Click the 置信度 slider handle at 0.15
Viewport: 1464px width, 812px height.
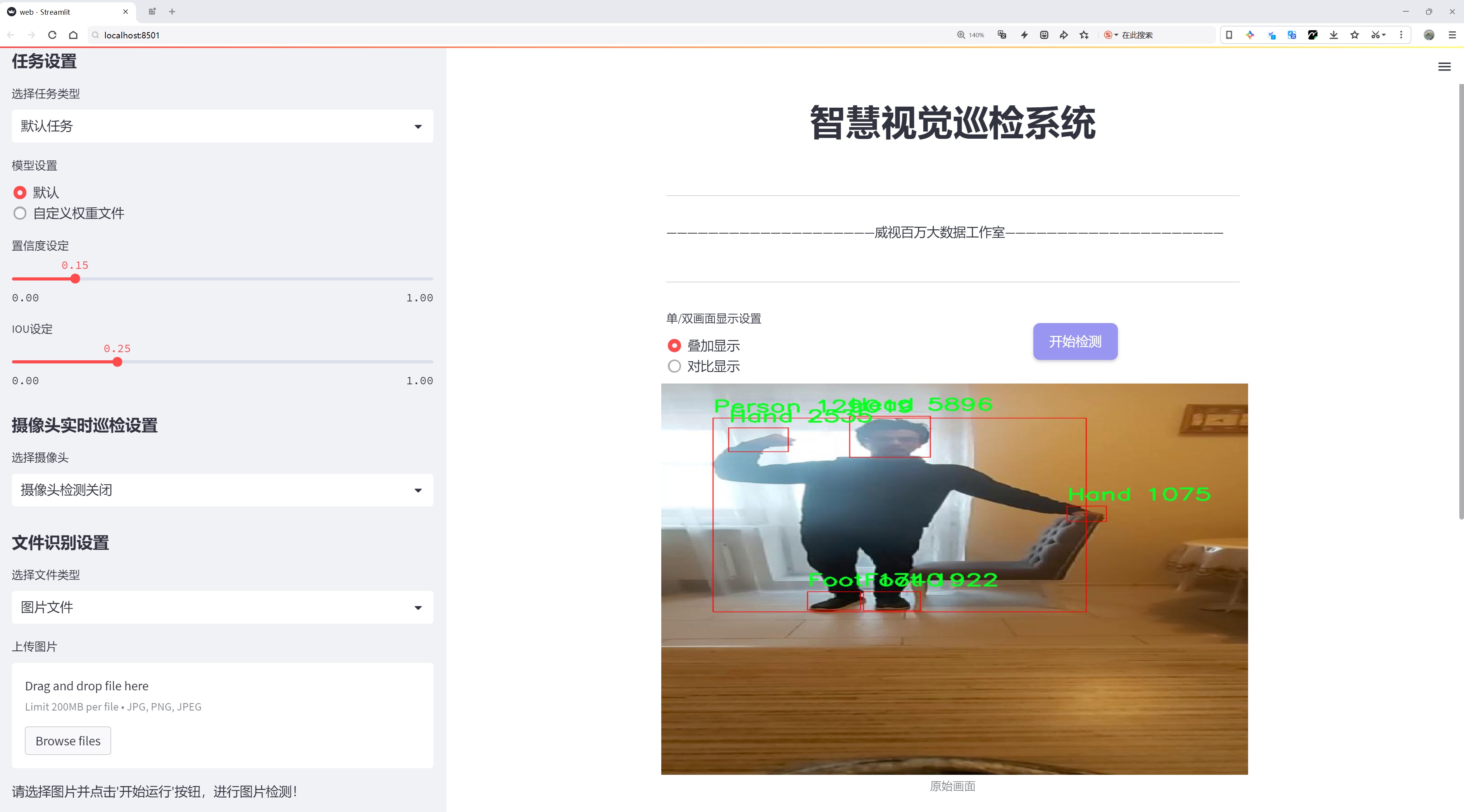tap(75, 279)
